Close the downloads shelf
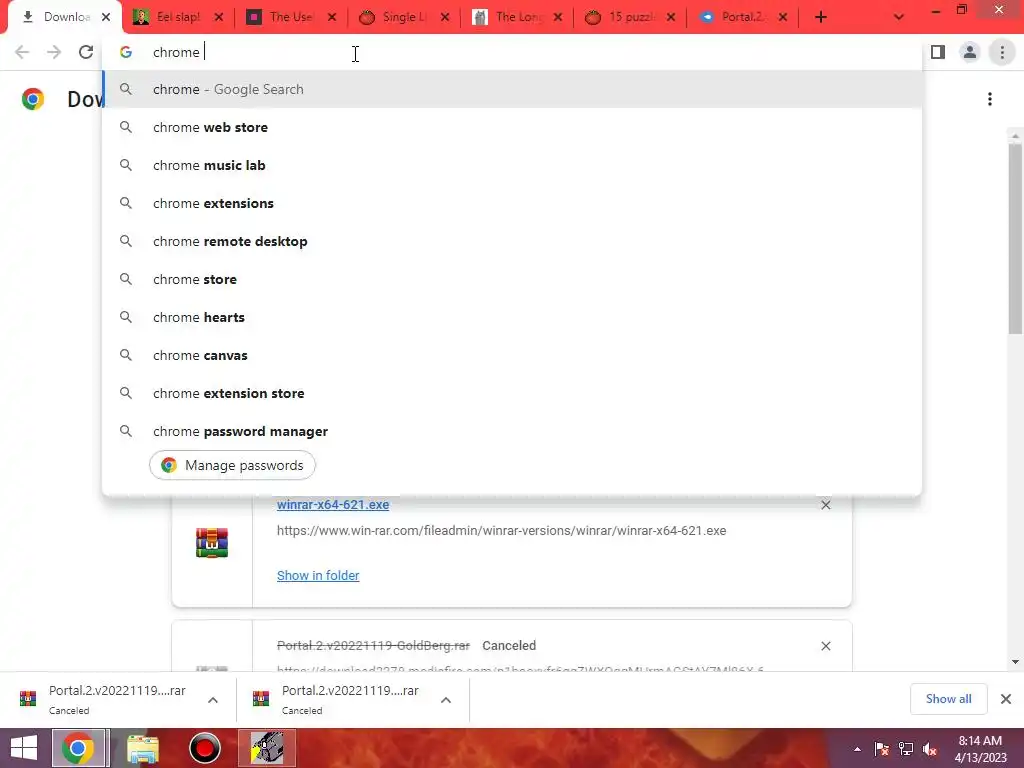Viewport: 1024px width, 768px height. coord(1006,699)
